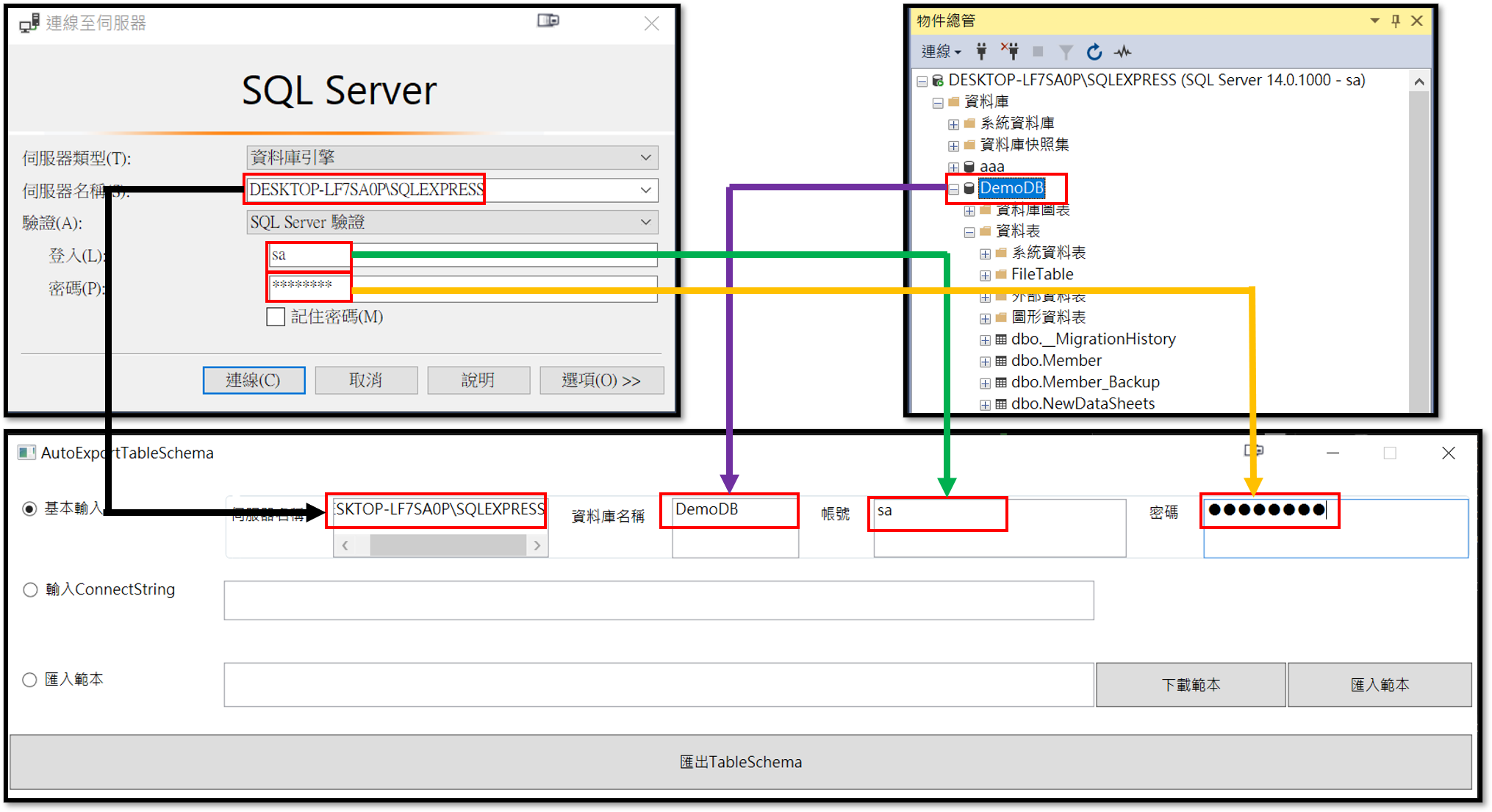Enable the 記住密碼 checkbox
The height and width of the screenshot is (812, 1492).
[x=276, y=317]
